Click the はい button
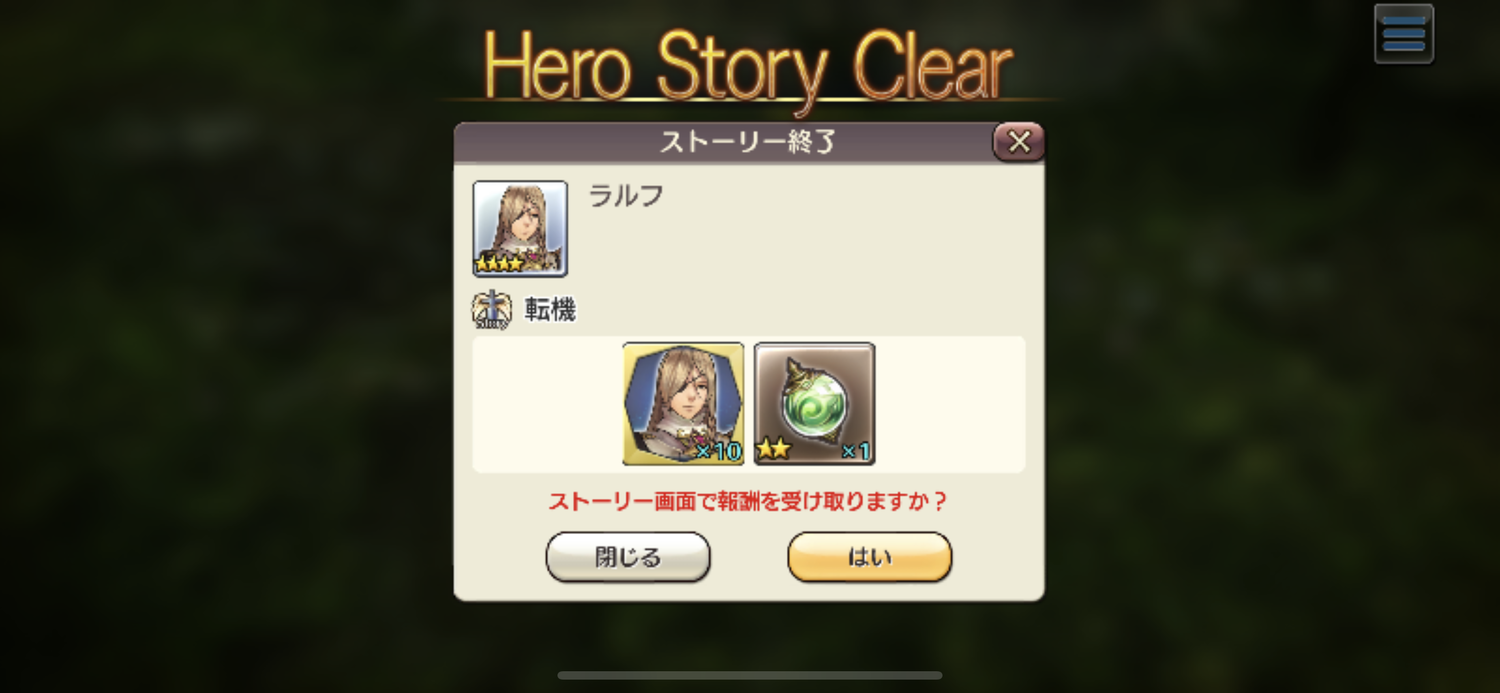Image resolution: width=1500 pixels, height=693 pixels. click(x=869, y=557)
